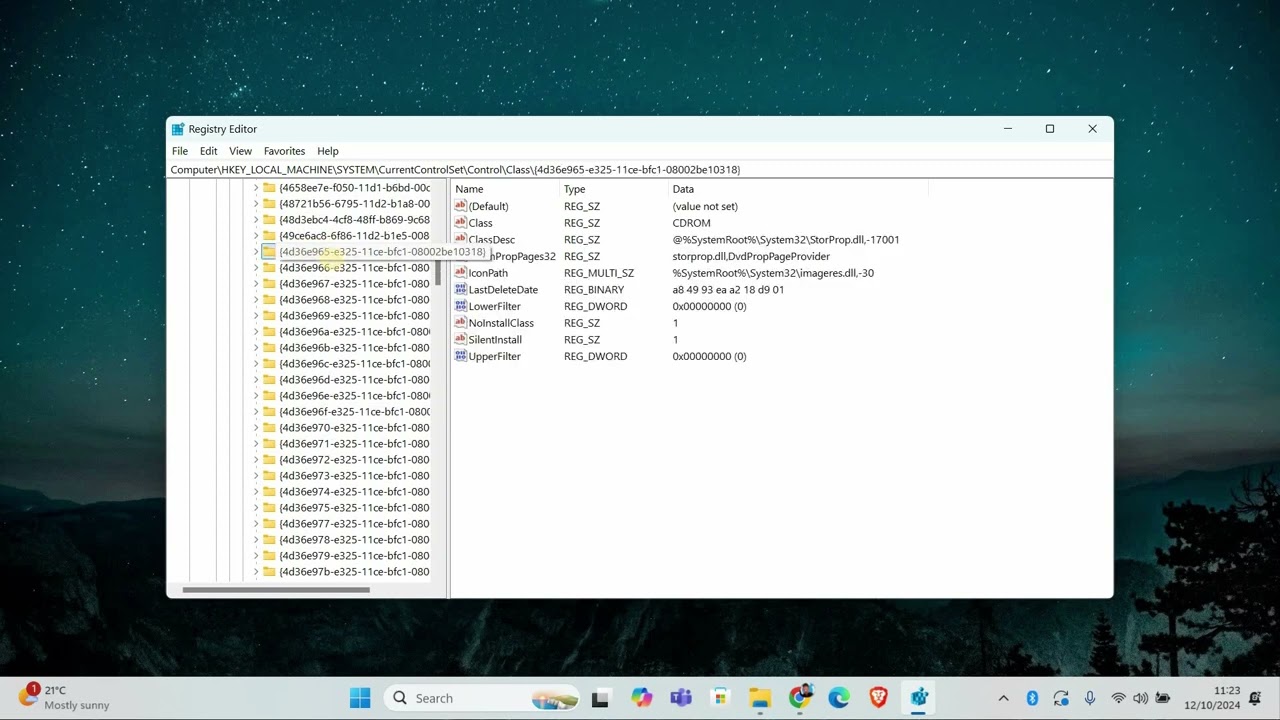Click the 'REG_MULTI_SZ' type cell
Screen dimensions: 1280x720
599,273
